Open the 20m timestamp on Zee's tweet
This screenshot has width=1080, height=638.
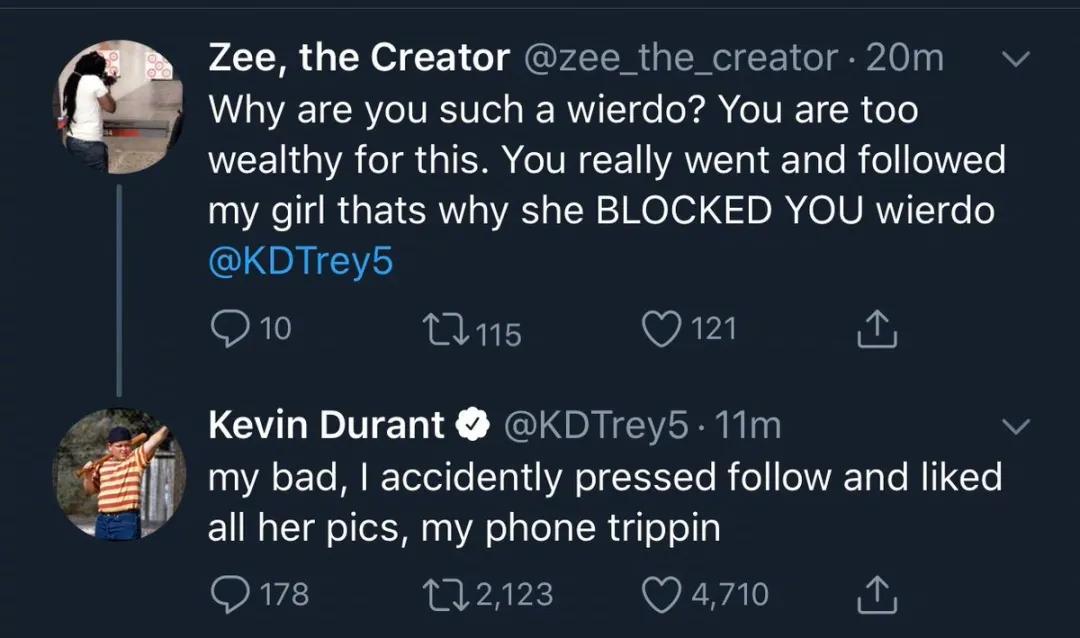point(904,58)
